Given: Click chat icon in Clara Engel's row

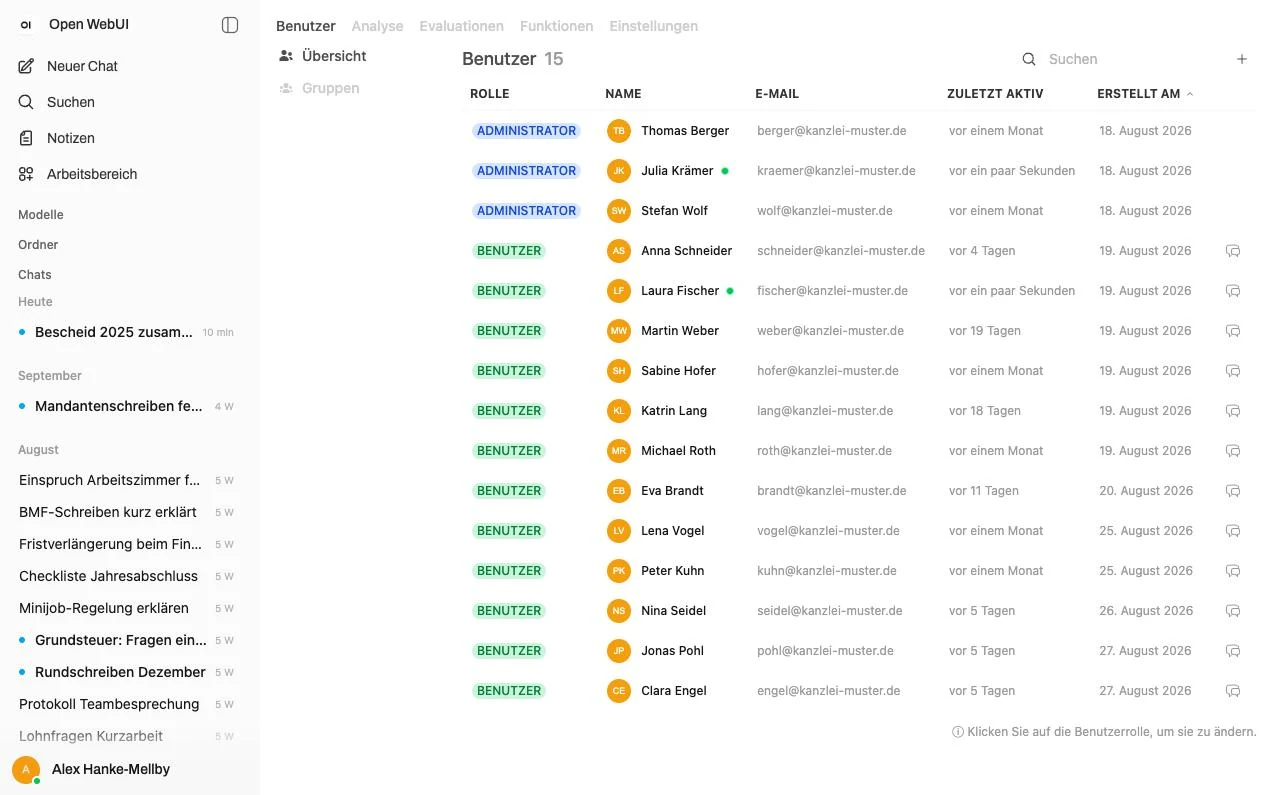Looking at the screenshot, I should coord(1233,691).
